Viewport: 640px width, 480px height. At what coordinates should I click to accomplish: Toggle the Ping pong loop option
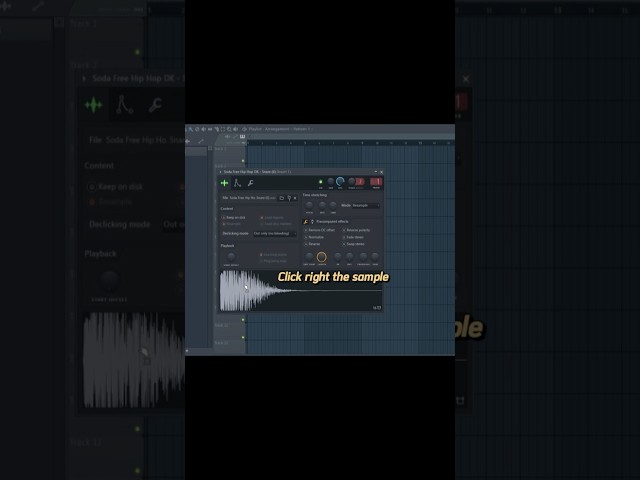(x=273, y=261)
